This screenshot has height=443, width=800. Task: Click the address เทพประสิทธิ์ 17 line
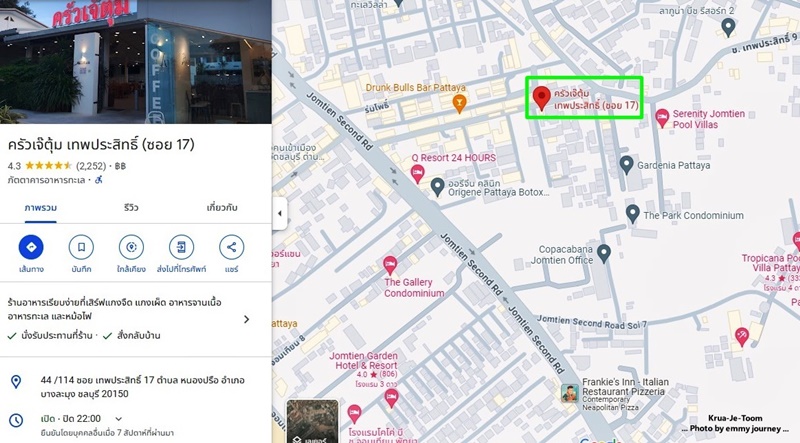[x=142, y=387]
